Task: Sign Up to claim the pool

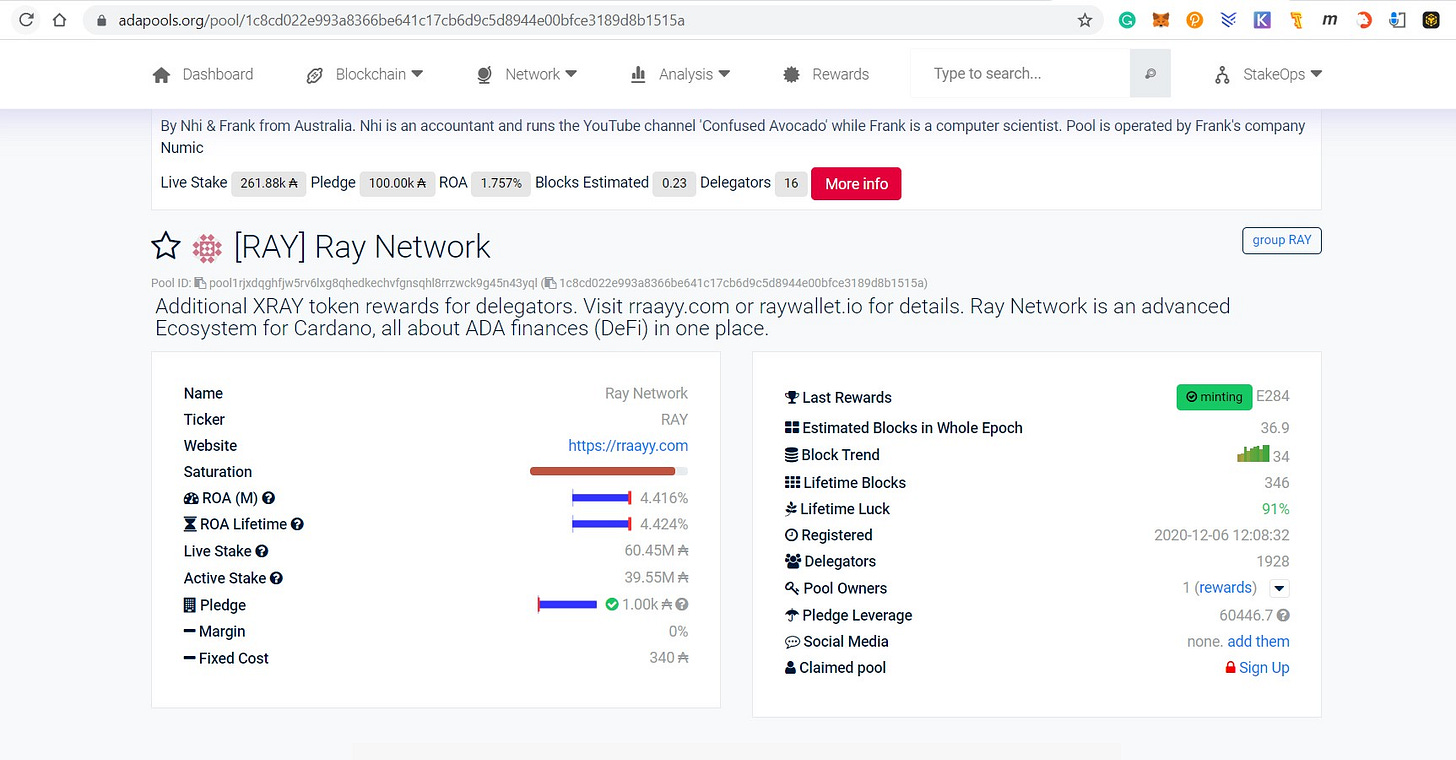Action: point(1264,668)
